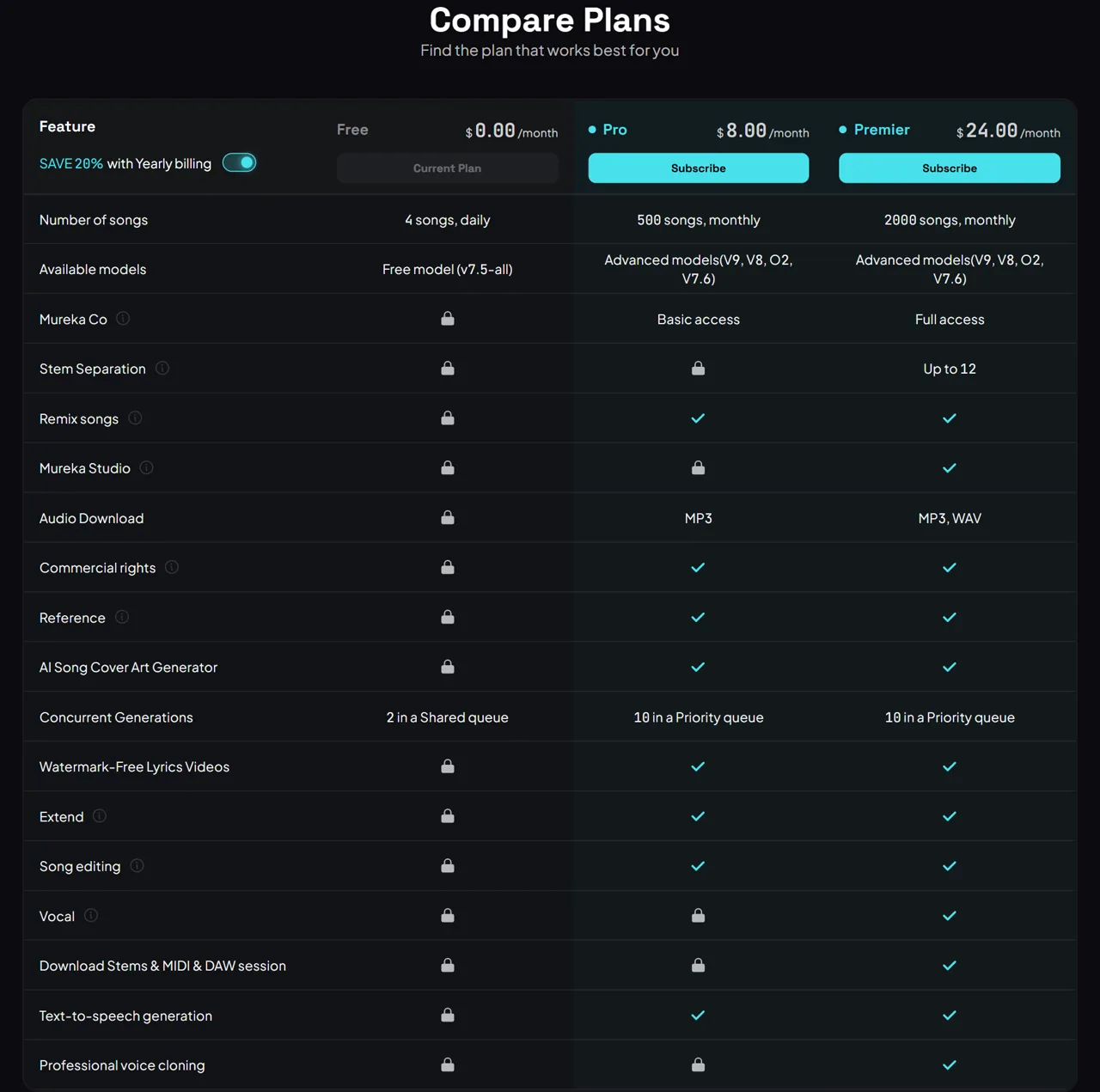Click the 'Free model (v7.5-all)' cell

tap(447, 270)
